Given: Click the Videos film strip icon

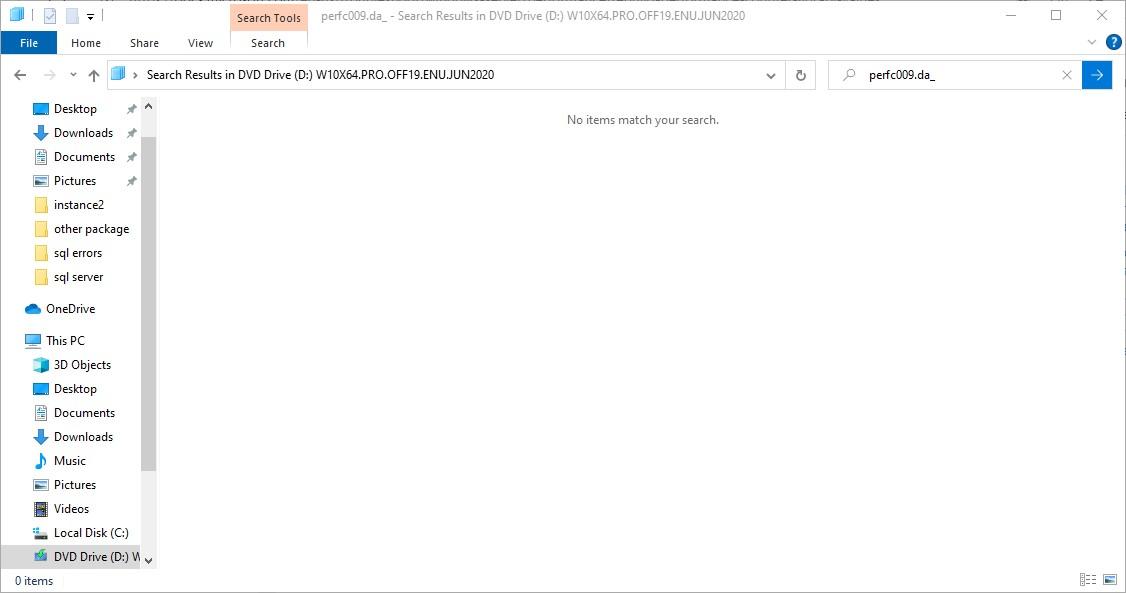Looking at the screenshot, I should [x=41, y=509].
